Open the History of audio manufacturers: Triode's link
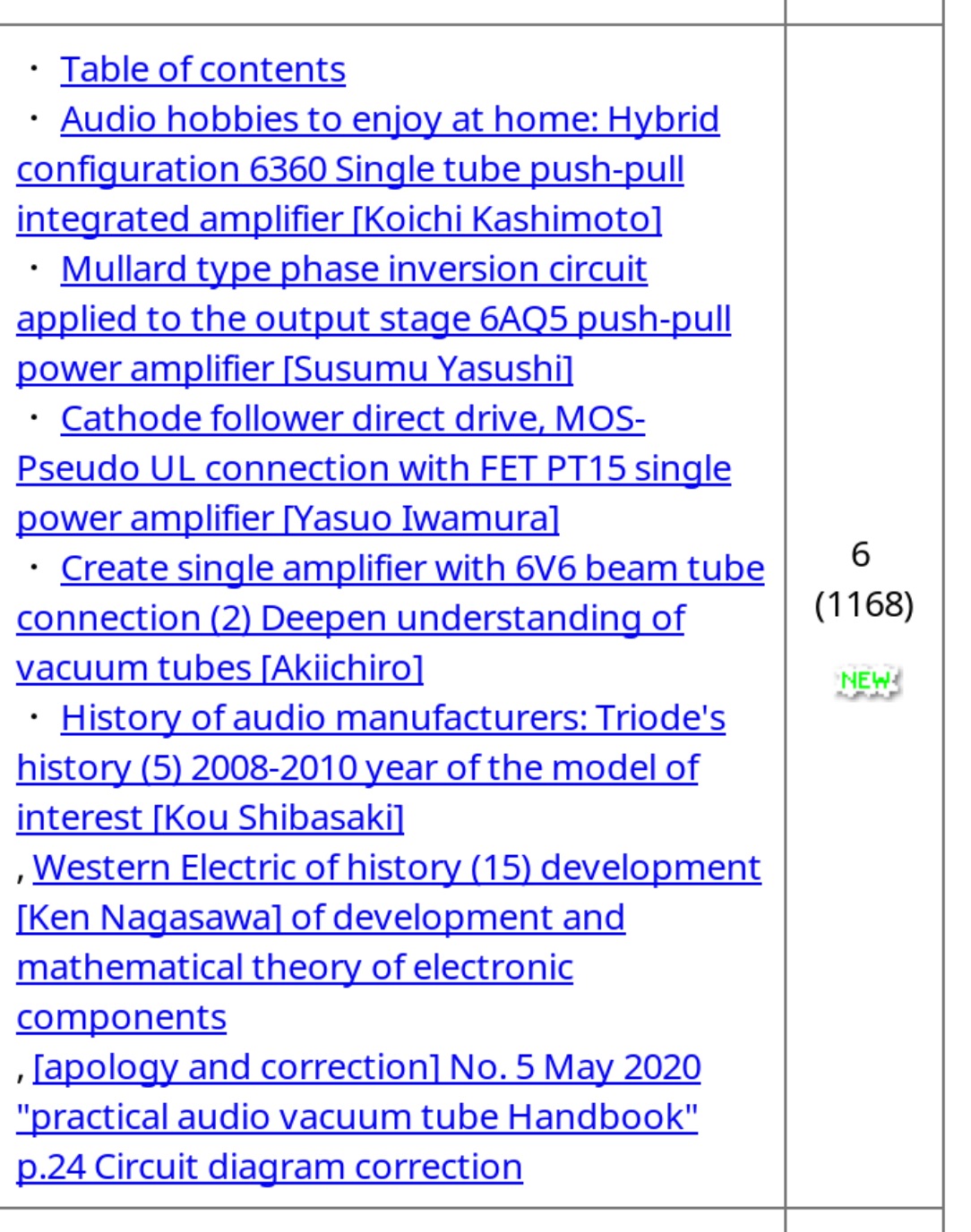971x1232 pixels. click(393, 718)
